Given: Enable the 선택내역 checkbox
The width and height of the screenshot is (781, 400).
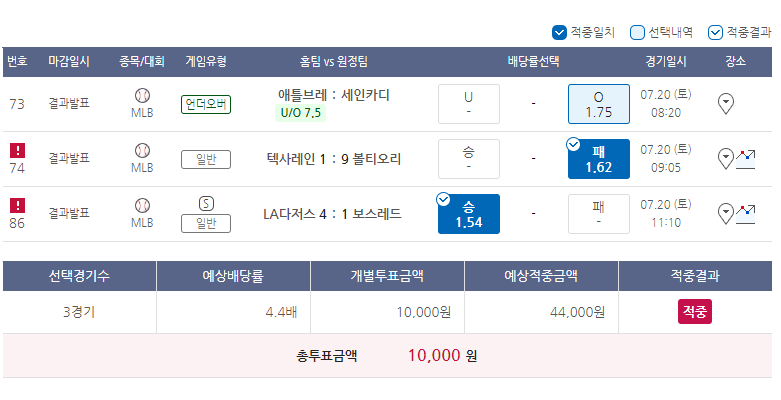Looking at the screenshot, I should [637, 32].
